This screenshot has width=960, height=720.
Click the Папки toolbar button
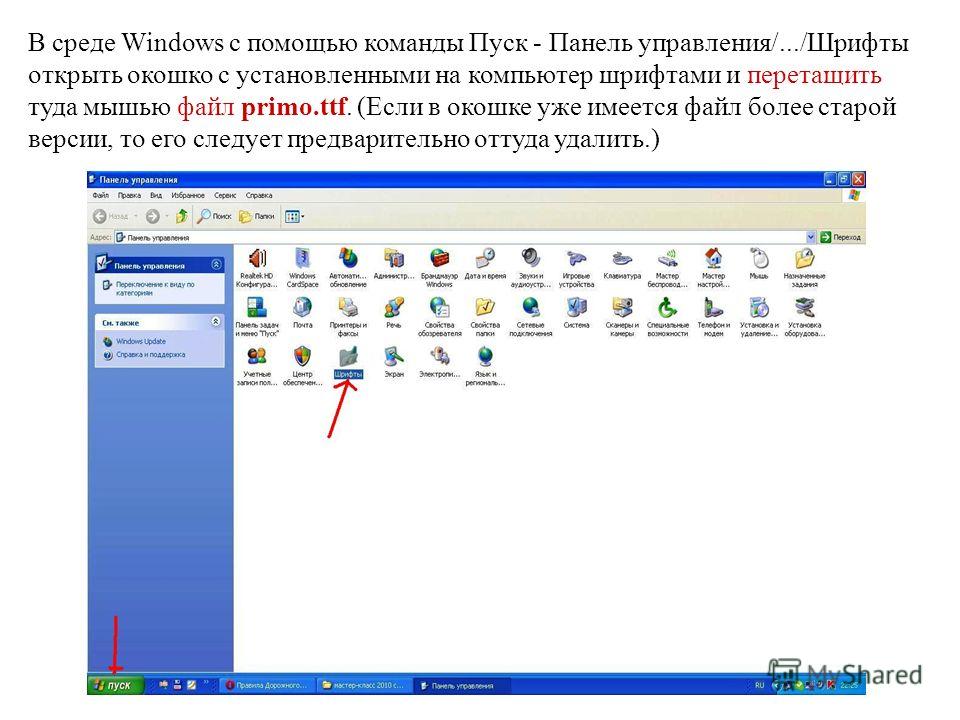tap(257, 216)
